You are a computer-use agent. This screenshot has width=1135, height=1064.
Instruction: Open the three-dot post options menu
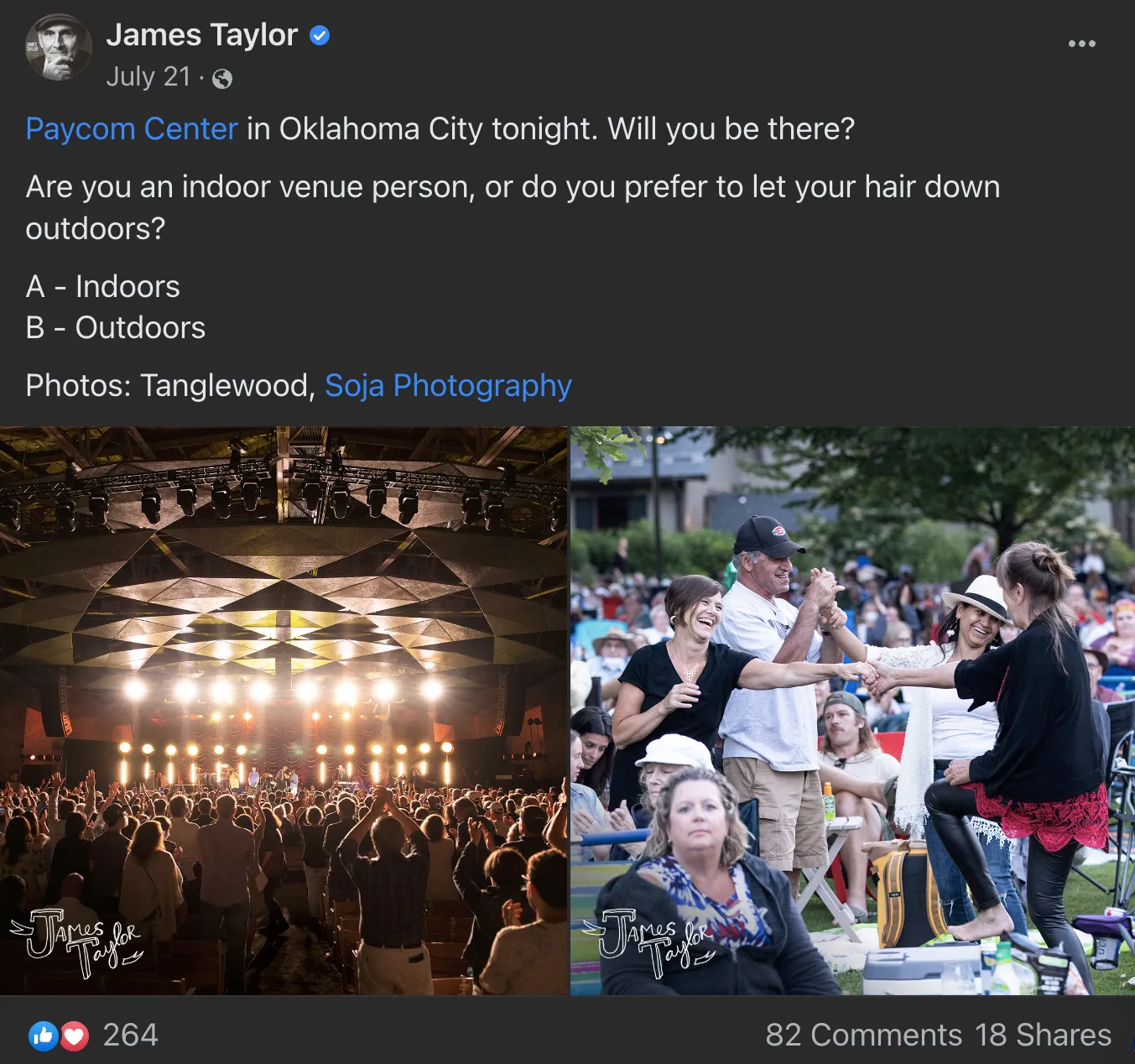(x=1081, y=44)
